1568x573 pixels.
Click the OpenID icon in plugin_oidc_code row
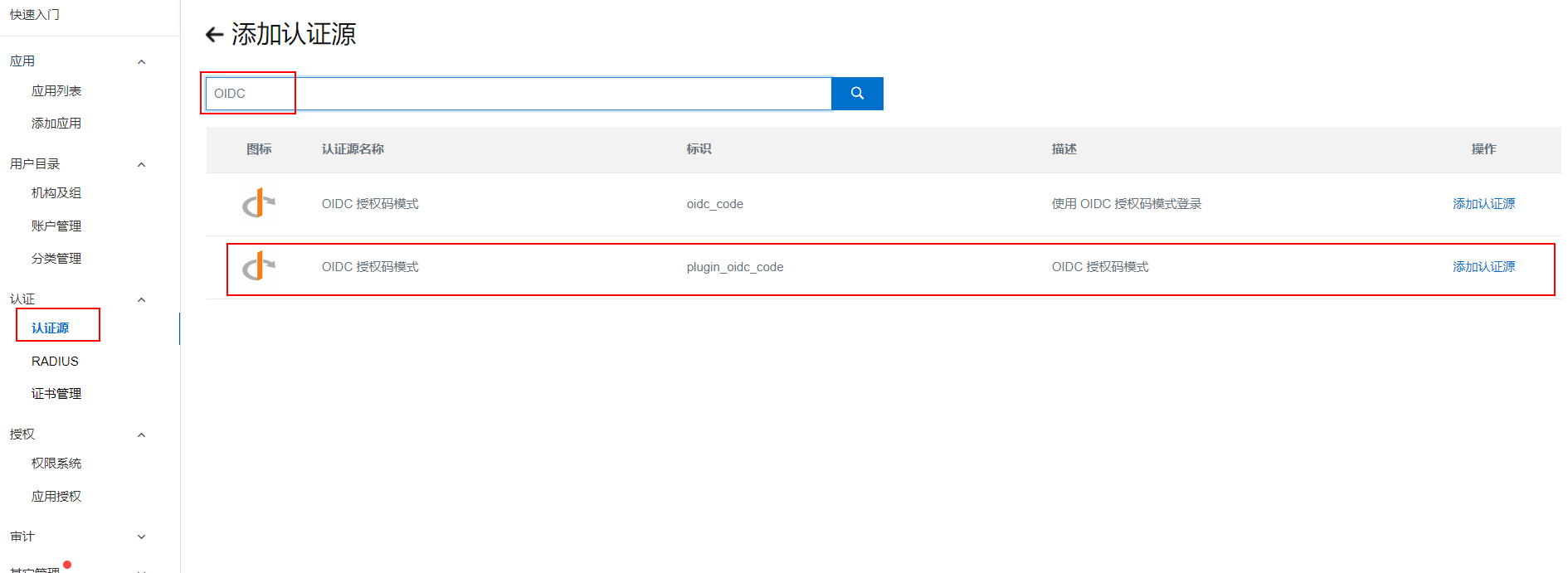pos(258,266)
